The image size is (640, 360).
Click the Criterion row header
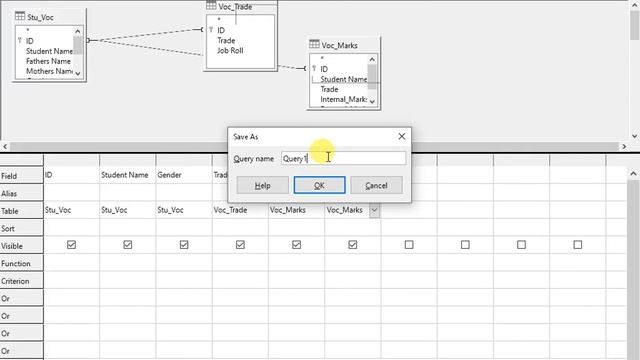tap(22, 281)
